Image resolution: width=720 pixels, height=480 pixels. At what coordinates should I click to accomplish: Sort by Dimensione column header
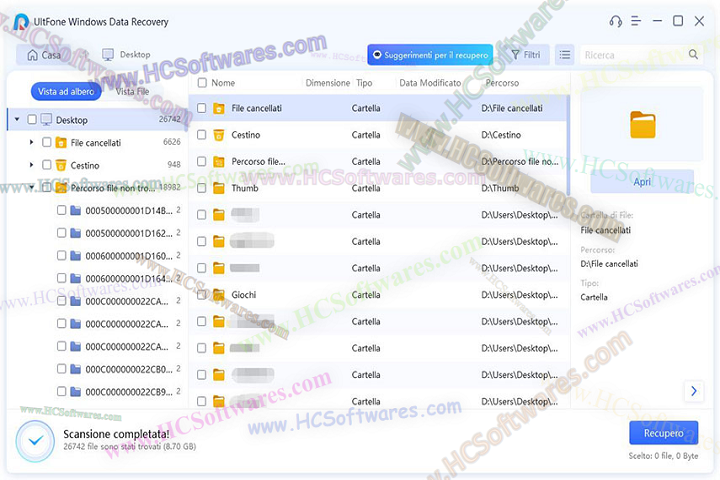click(x=328, y=83)
